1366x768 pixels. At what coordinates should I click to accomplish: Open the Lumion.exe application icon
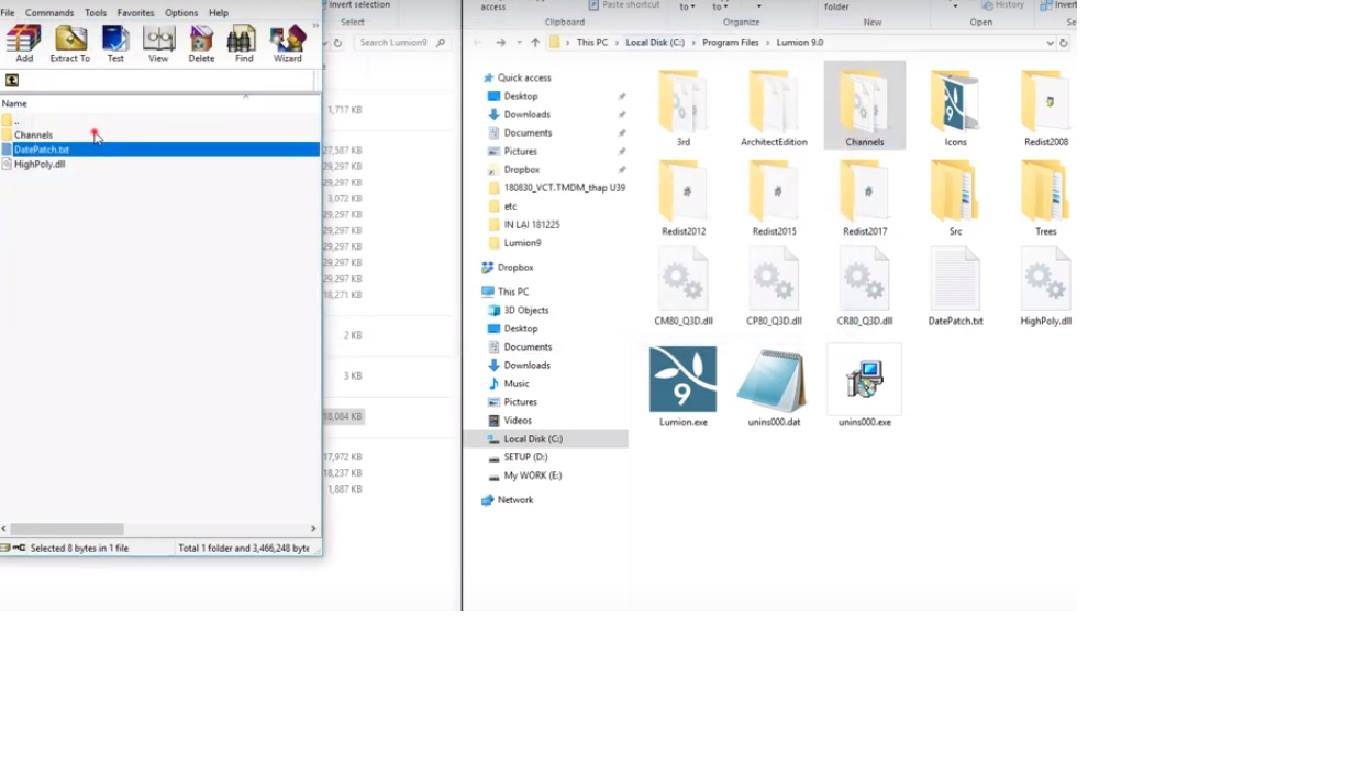tap(683, 380)
